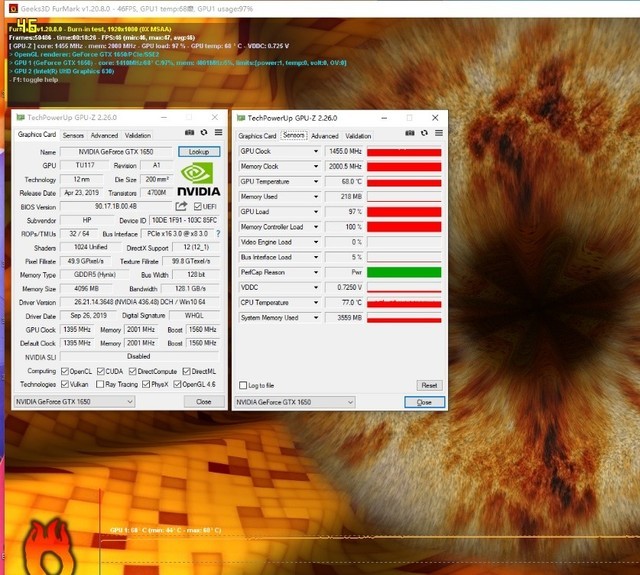Open the Bus Interface Load sensor dropdown

[x=316, y=257]
